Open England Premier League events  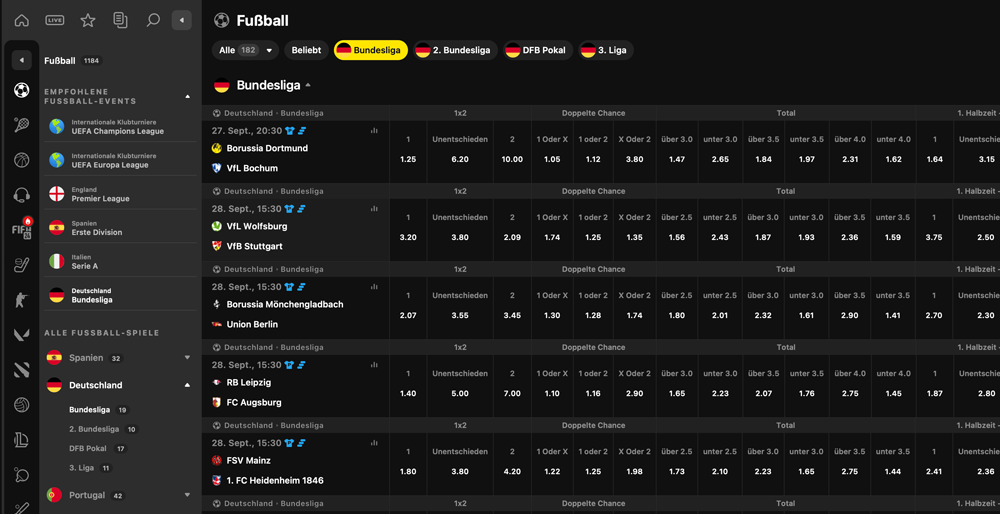point(120,195)
